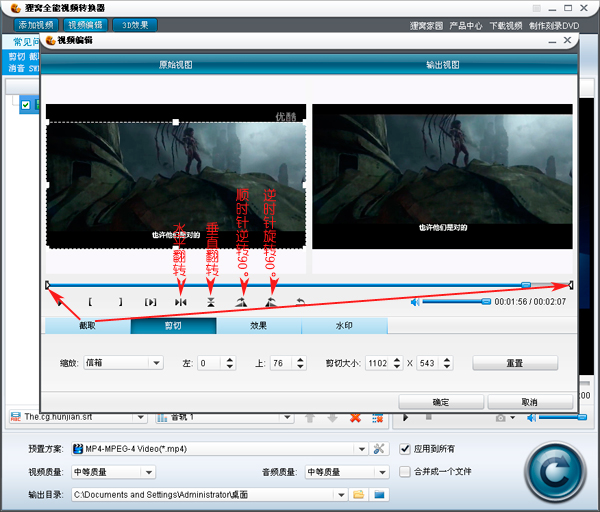Click the 左 value input field
600x512 pixels.
click(x=210, y=363)
